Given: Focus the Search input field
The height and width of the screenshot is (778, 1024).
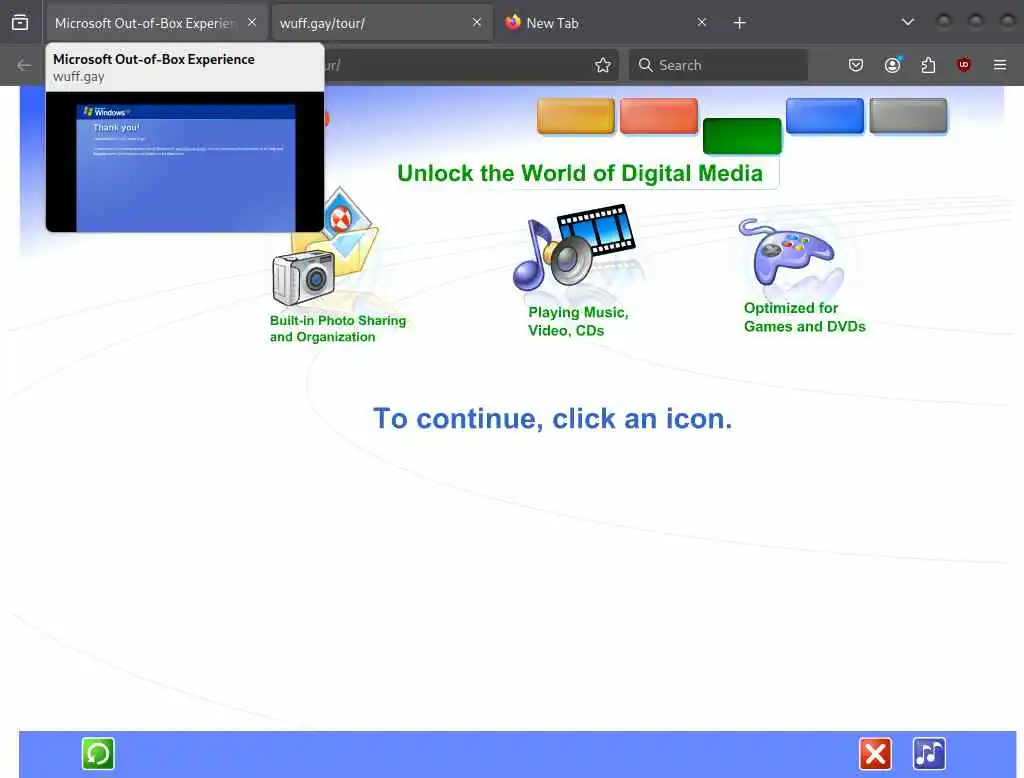Looking at the screenshot, I should point(718,65).
